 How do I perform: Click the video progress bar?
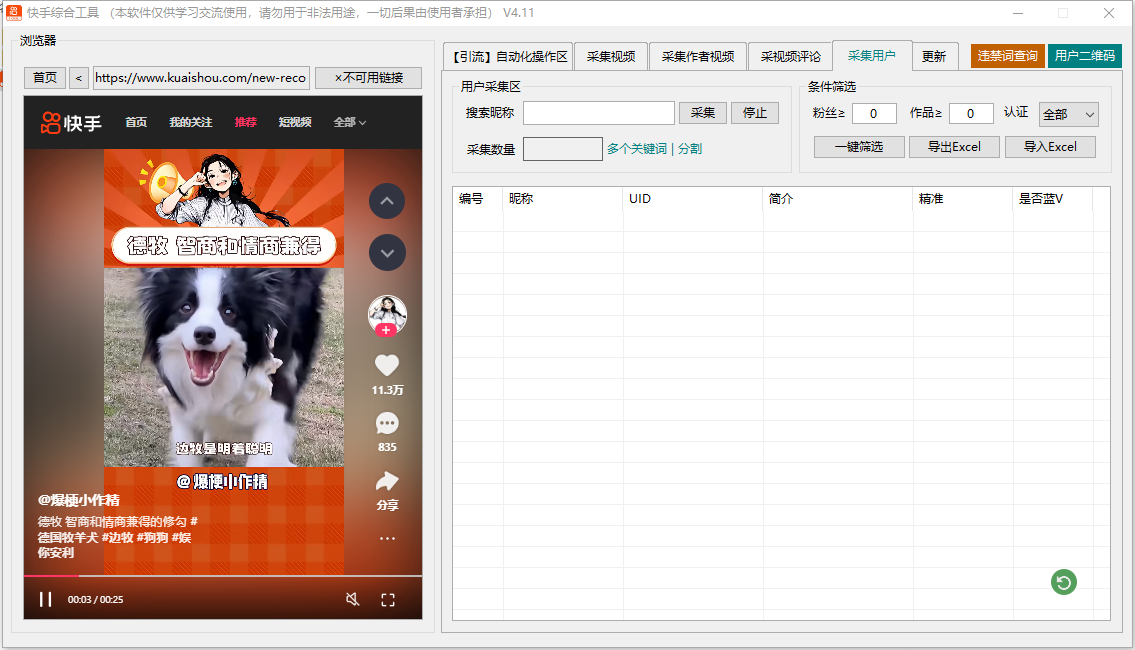click(220, 573)
